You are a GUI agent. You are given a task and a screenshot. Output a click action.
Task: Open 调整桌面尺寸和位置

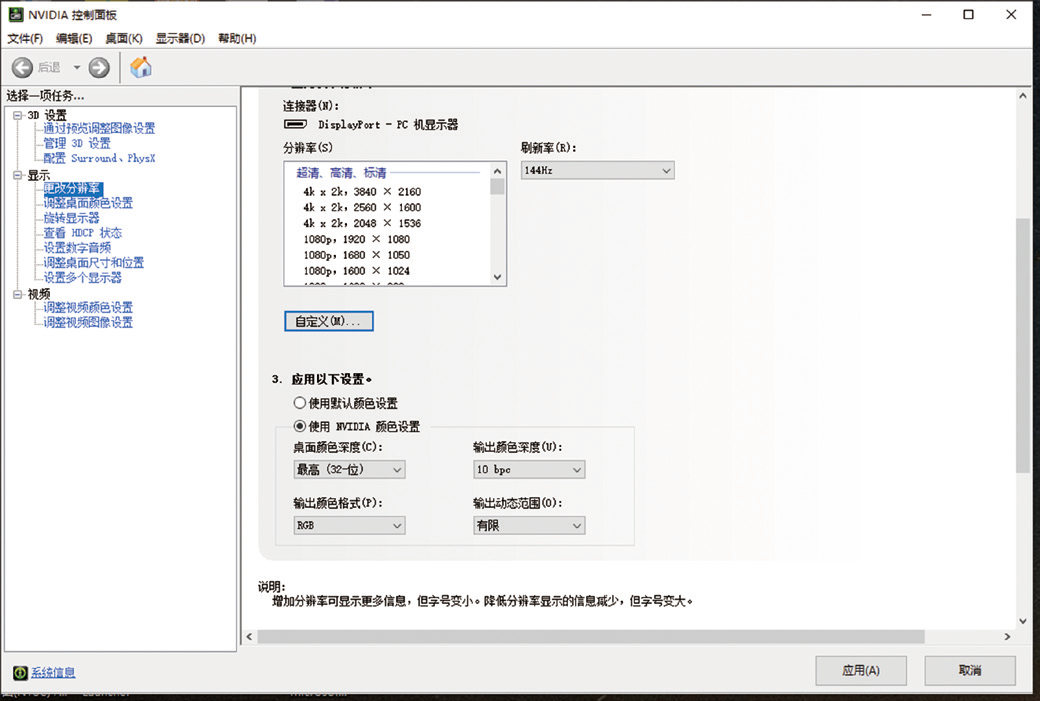pos(94,263)
